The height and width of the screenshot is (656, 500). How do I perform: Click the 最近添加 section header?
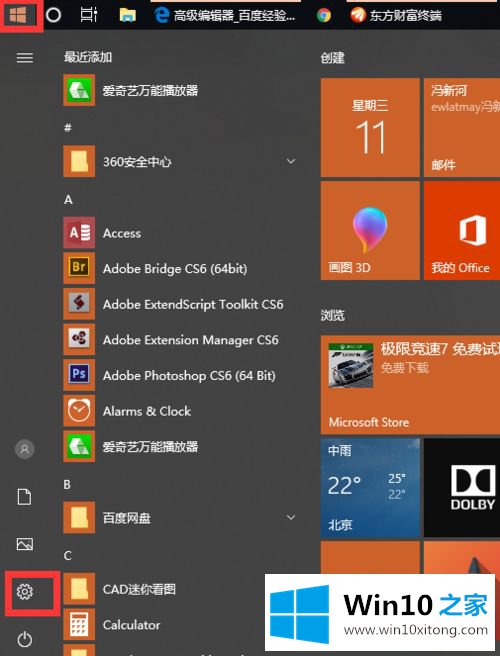(x=88, y=57)
